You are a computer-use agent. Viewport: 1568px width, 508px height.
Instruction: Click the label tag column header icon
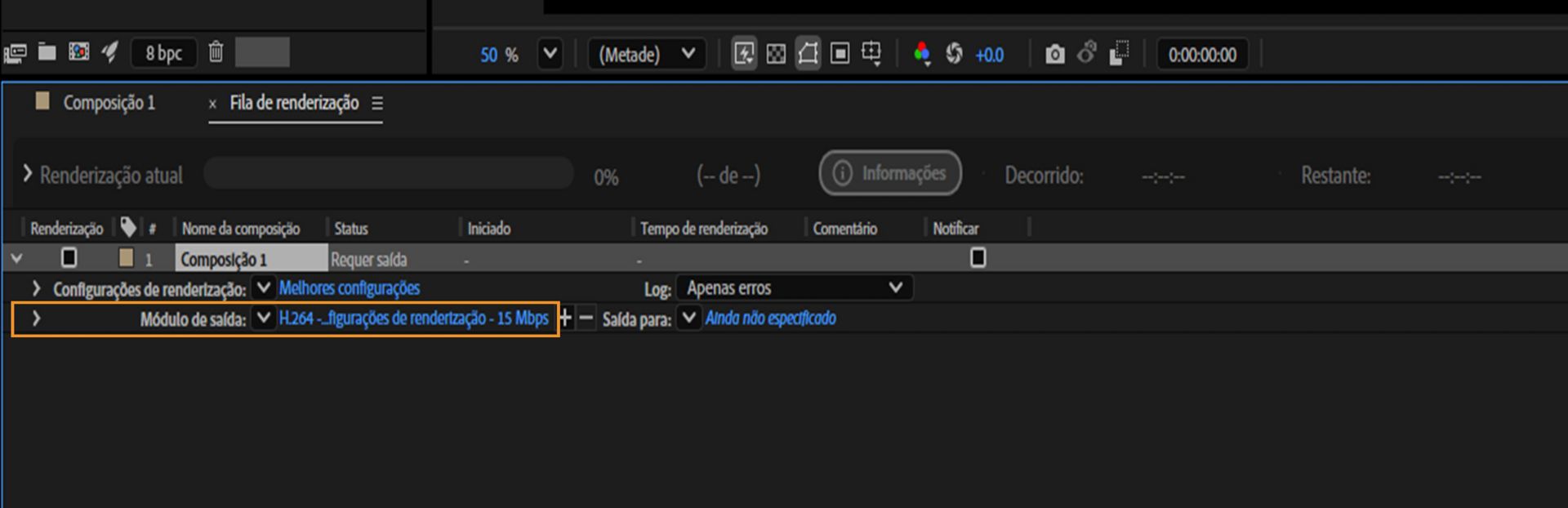tap(128, 227)
